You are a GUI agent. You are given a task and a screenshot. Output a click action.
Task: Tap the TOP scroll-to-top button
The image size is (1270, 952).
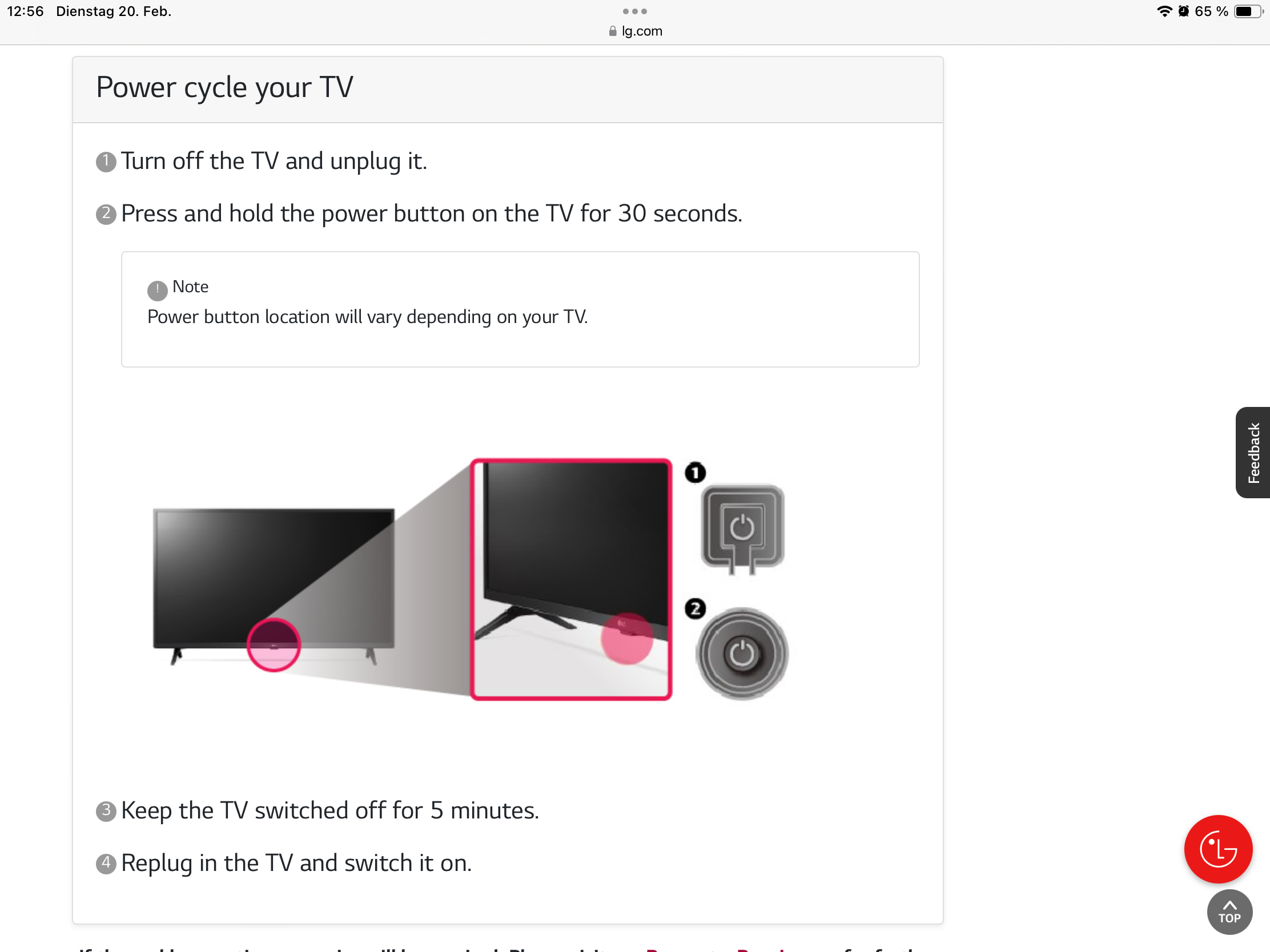tap(1229, 912)
